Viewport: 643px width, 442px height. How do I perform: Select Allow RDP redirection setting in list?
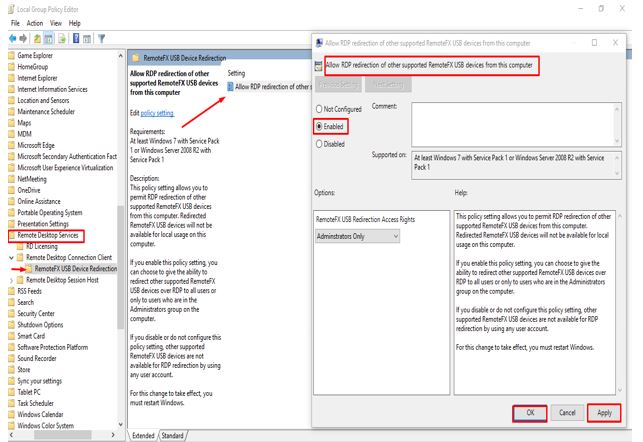tap(272, 87)
